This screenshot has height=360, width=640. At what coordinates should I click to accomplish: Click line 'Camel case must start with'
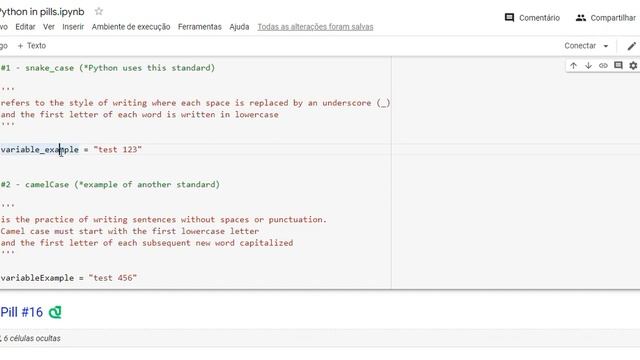pyautogui.click(x=130, y=231)
